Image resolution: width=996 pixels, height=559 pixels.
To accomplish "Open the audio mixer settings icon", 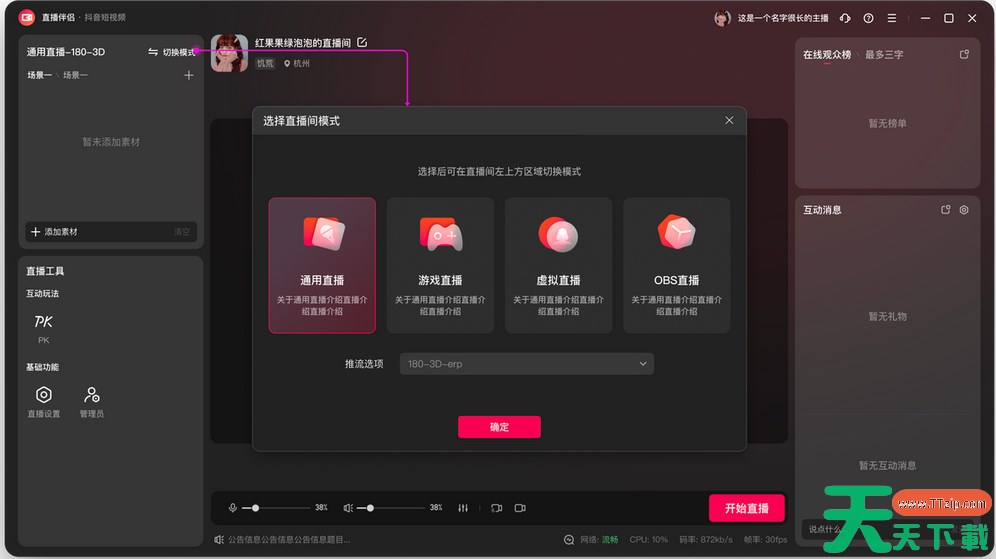I will pos(462,508).
